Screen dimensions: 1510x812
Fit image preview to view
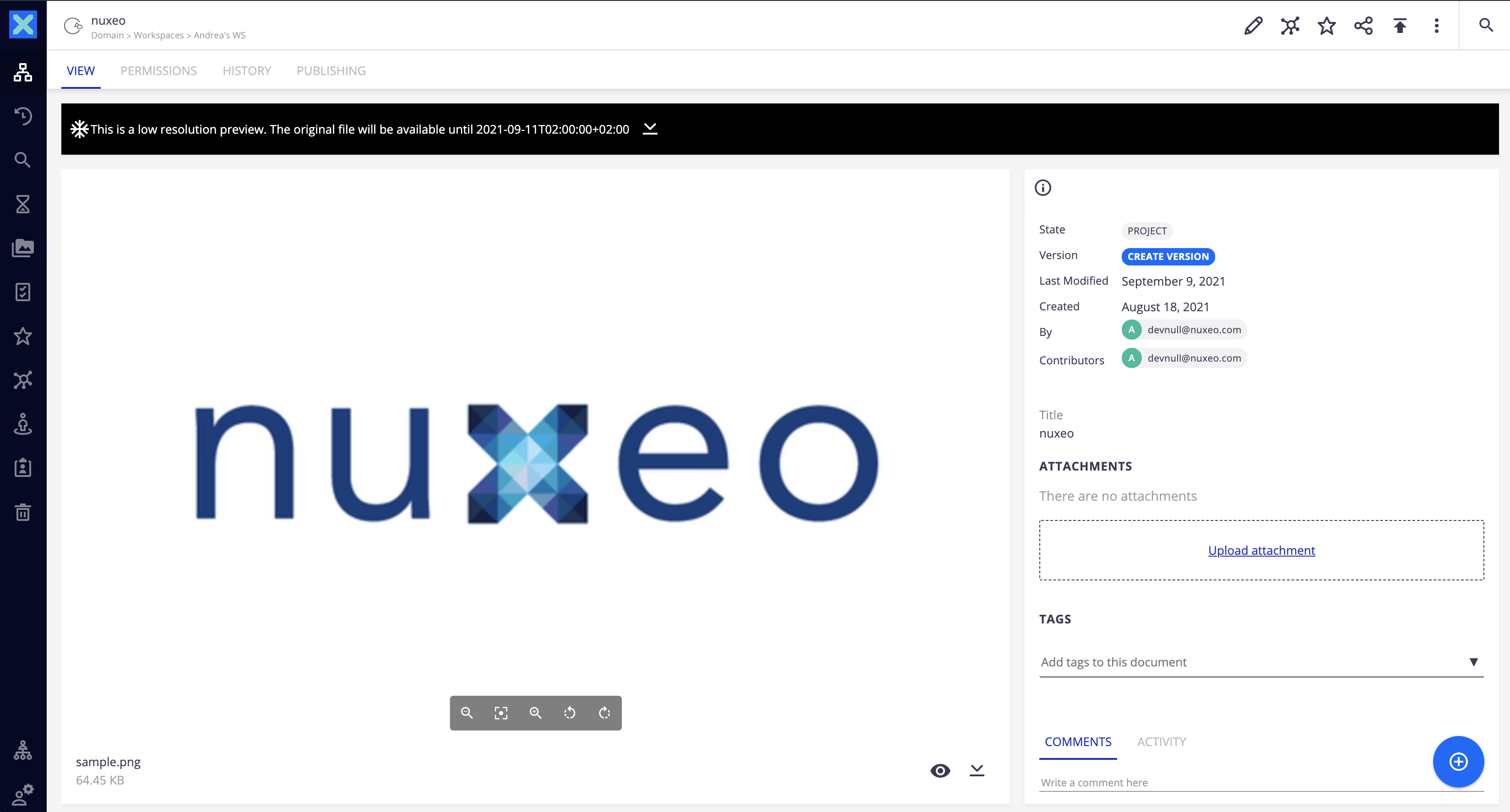(x=501, y=712)
